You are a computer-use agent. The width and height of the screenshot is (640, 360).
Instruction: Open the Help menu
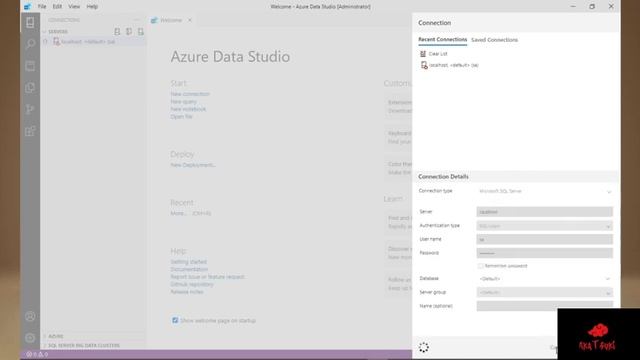[92, 7]
